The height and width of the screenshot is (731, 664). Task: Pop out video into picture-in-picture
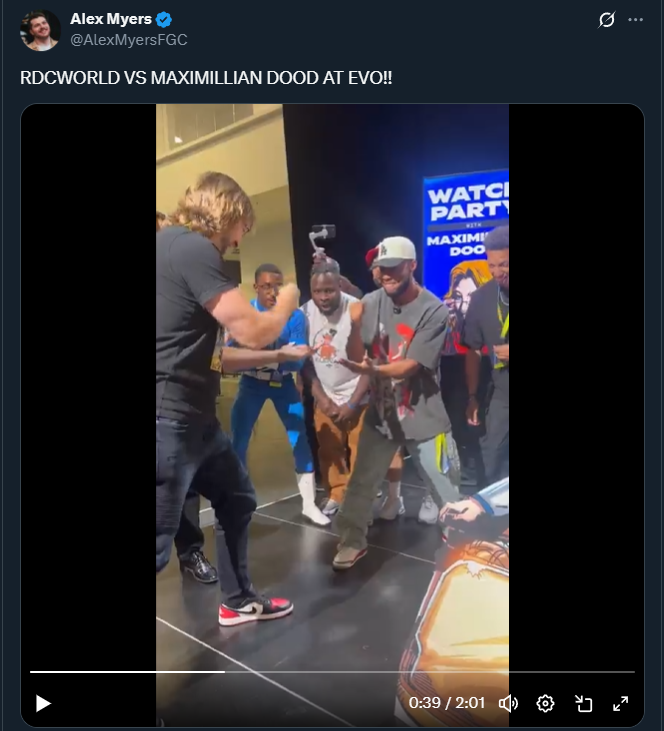point(583,703)
